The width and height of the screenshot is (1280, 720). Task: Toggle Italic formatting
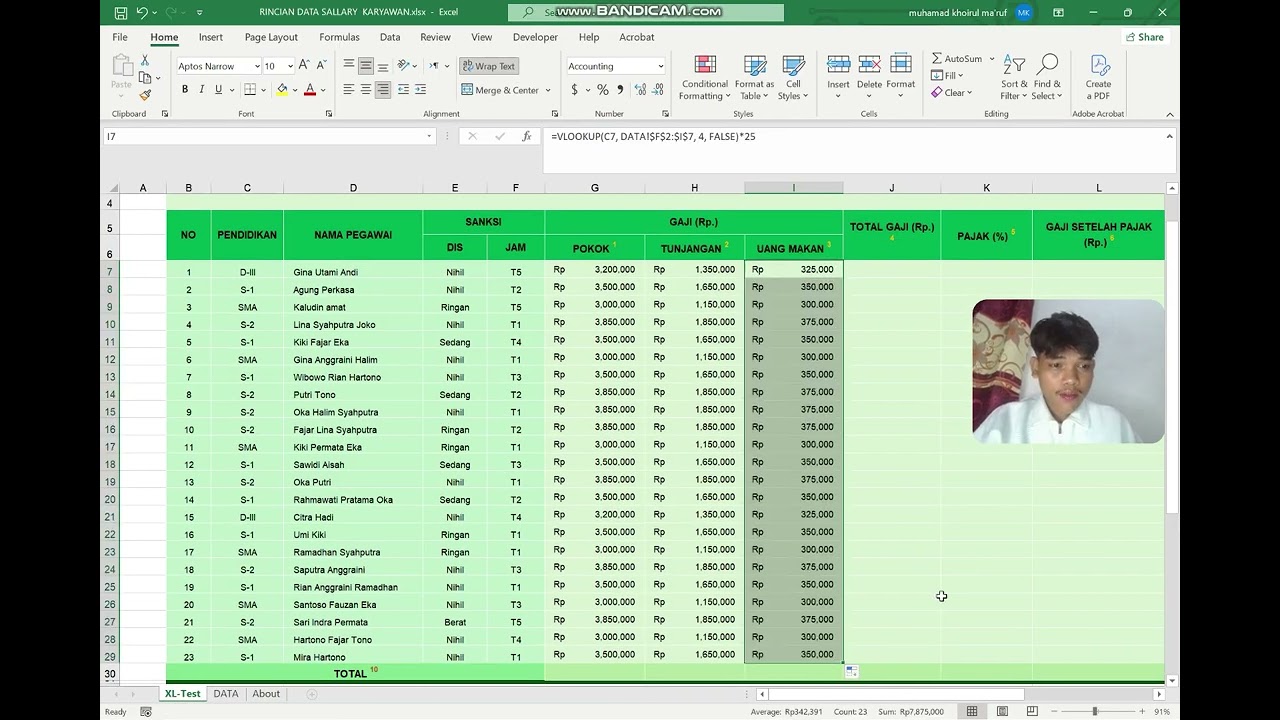click(x=202, y=90)
